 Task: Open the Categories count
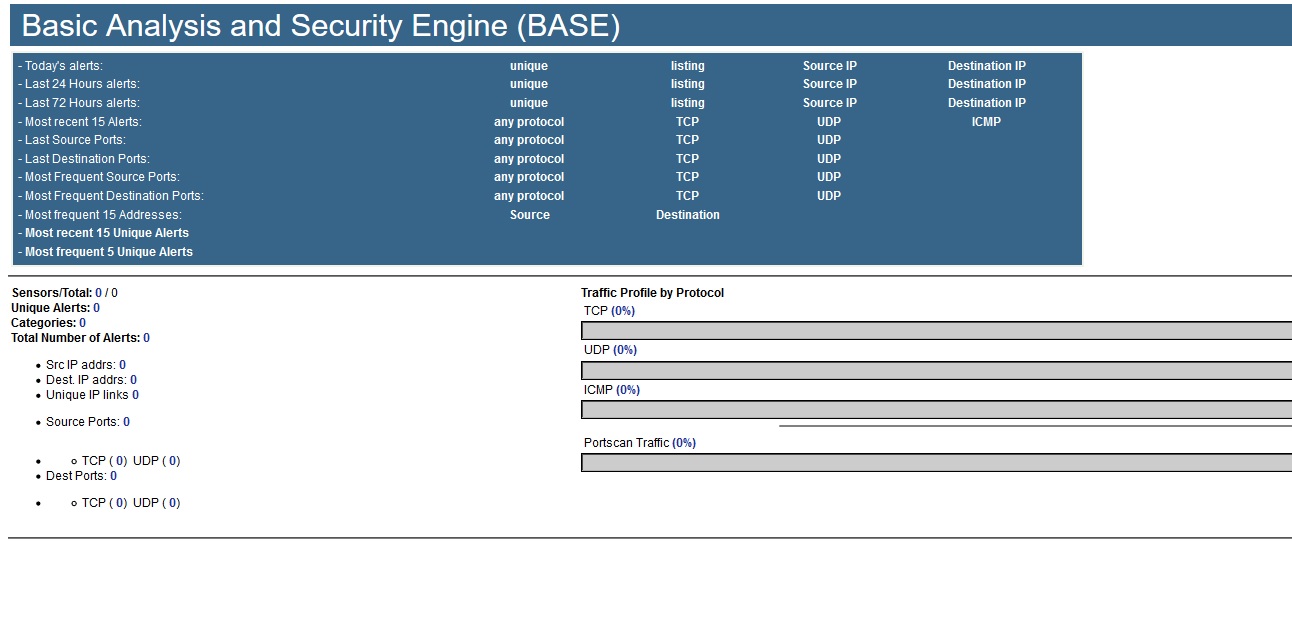(x=82, y=323)
